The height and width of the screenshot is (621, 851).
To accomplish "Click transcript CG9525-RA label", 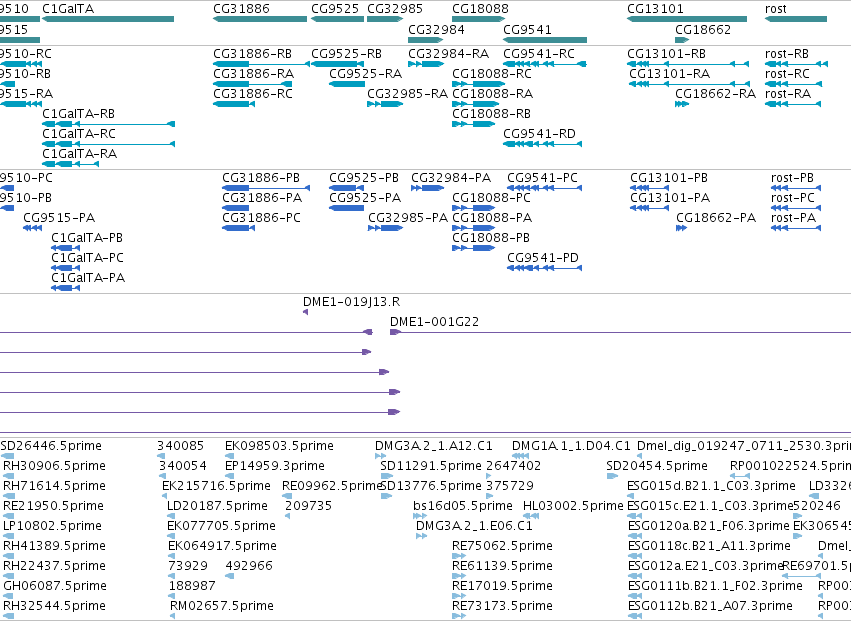I will coord(366,74).
